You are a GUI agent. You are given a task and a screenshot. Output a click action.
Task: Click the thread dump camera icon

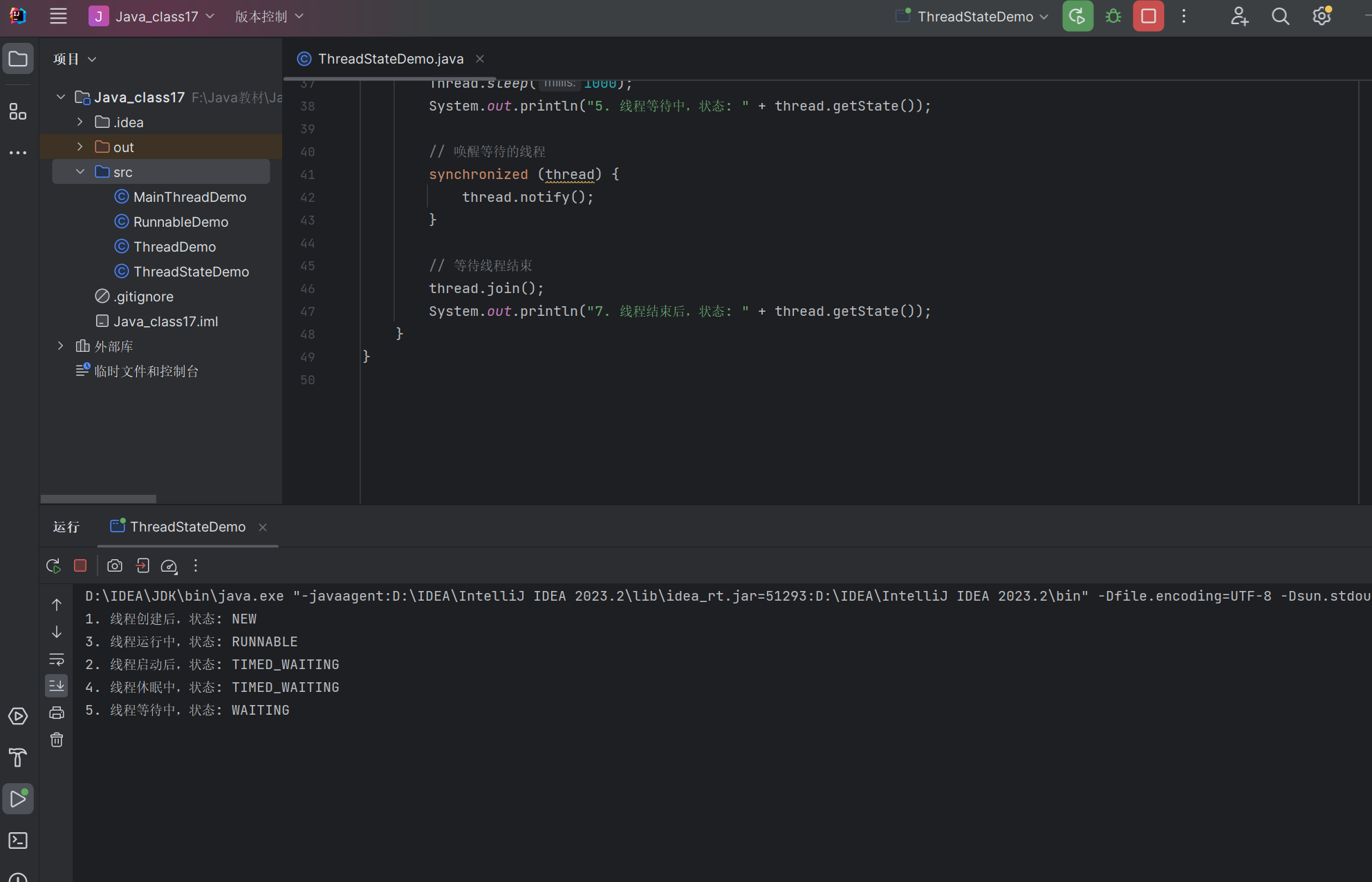tap(115, 566)
